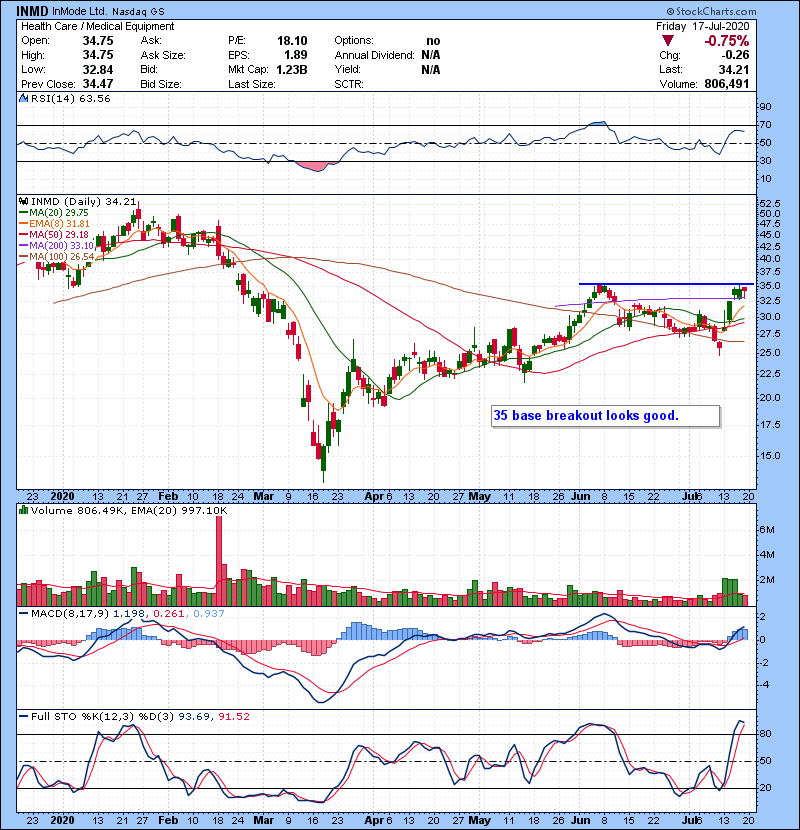Click the blue 35 resistance line

point(666,284)
